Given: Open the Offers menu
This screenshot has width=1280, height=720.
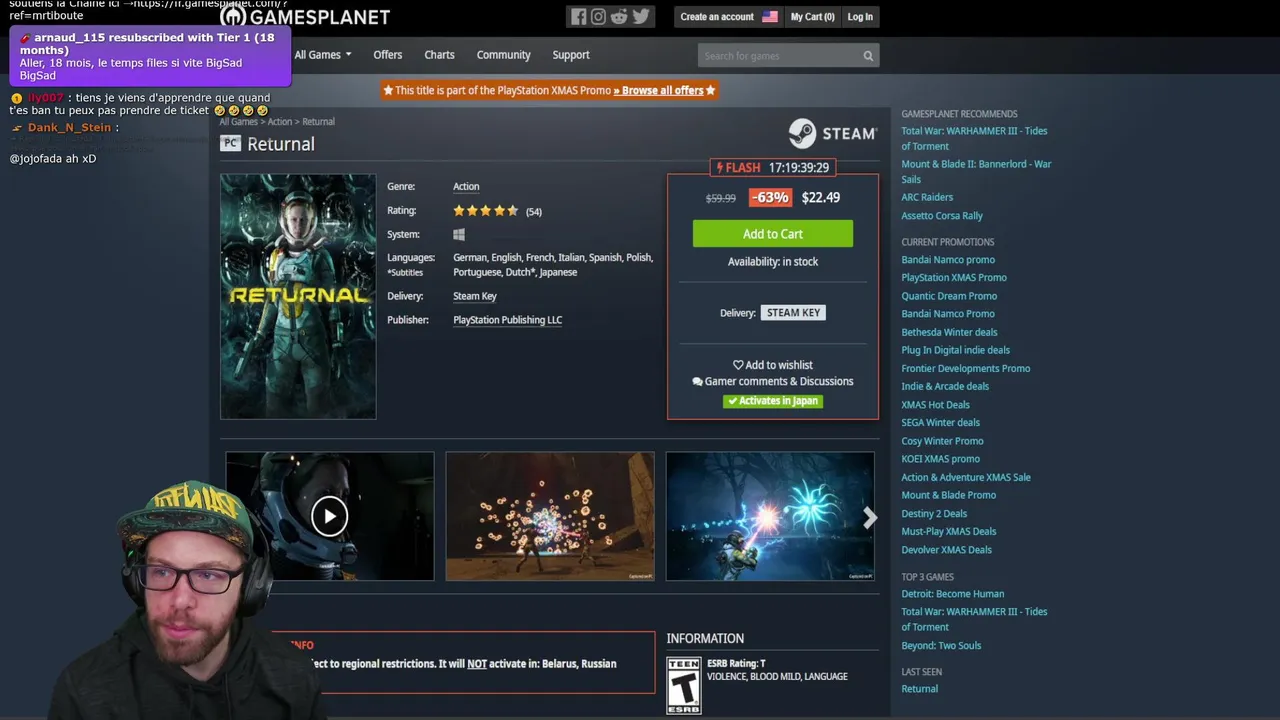Looking at the screenshot, I should coord(388,55).
